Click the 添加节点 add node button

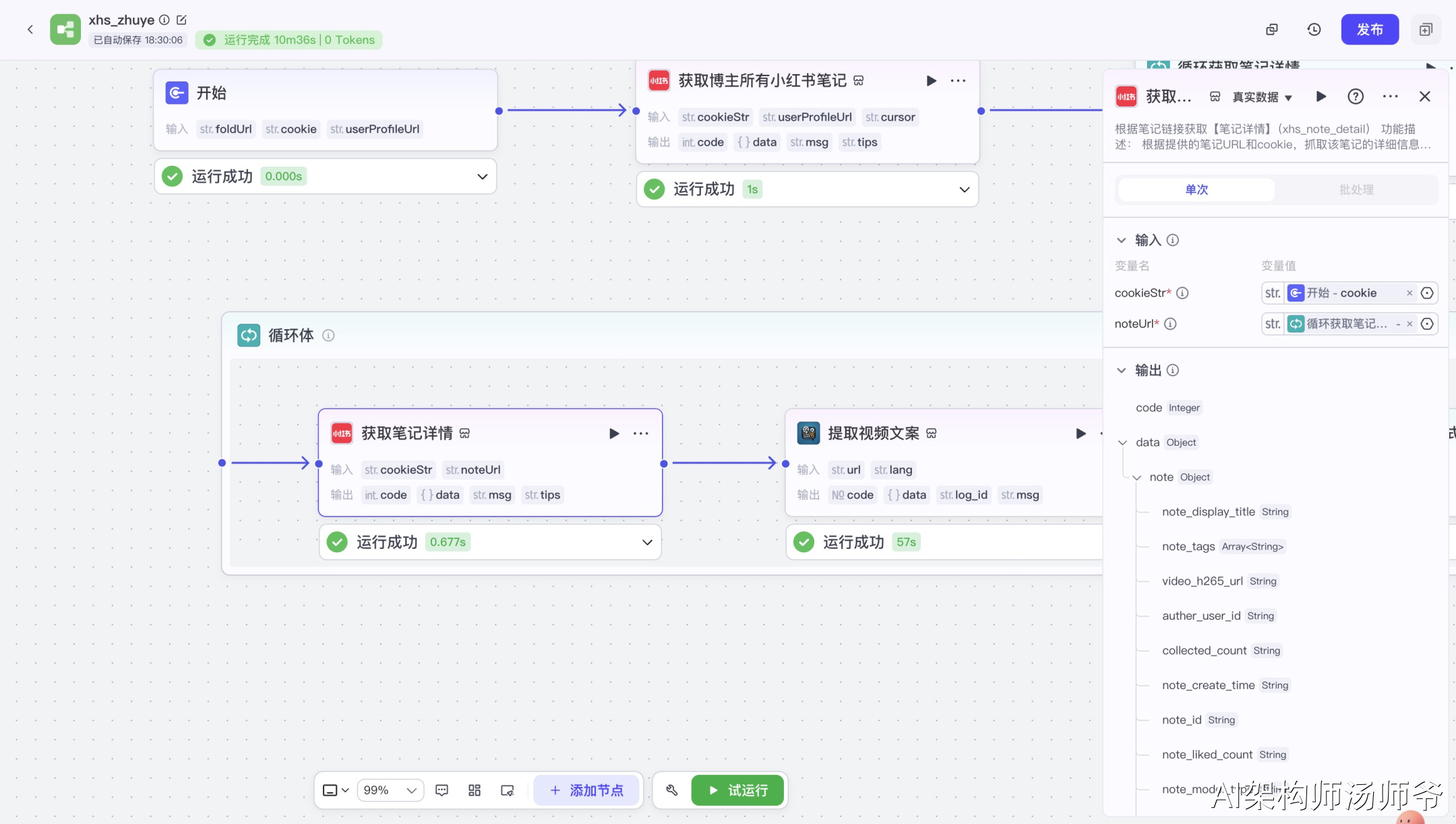(586, 790)
